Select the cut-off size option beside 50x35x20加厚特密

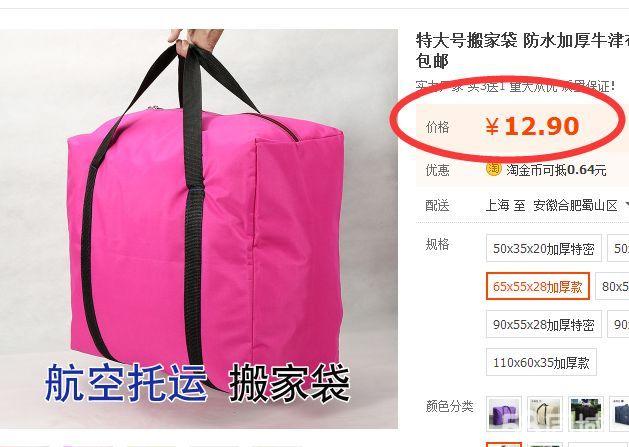tap(618, 248)
